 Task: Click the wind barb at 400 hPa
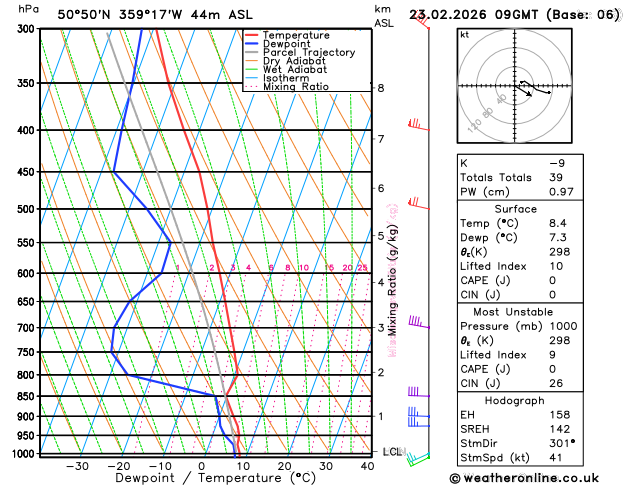pos(419,125)
